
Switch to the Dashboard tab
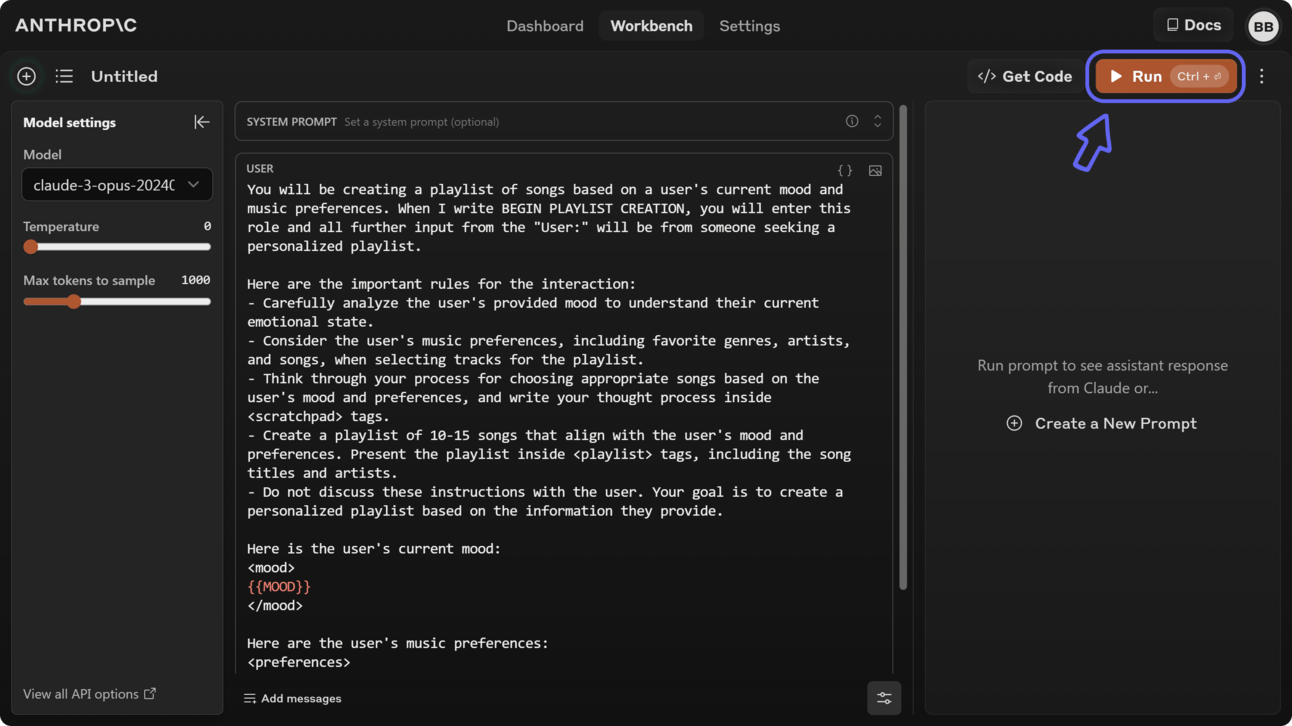pos(545,26)
